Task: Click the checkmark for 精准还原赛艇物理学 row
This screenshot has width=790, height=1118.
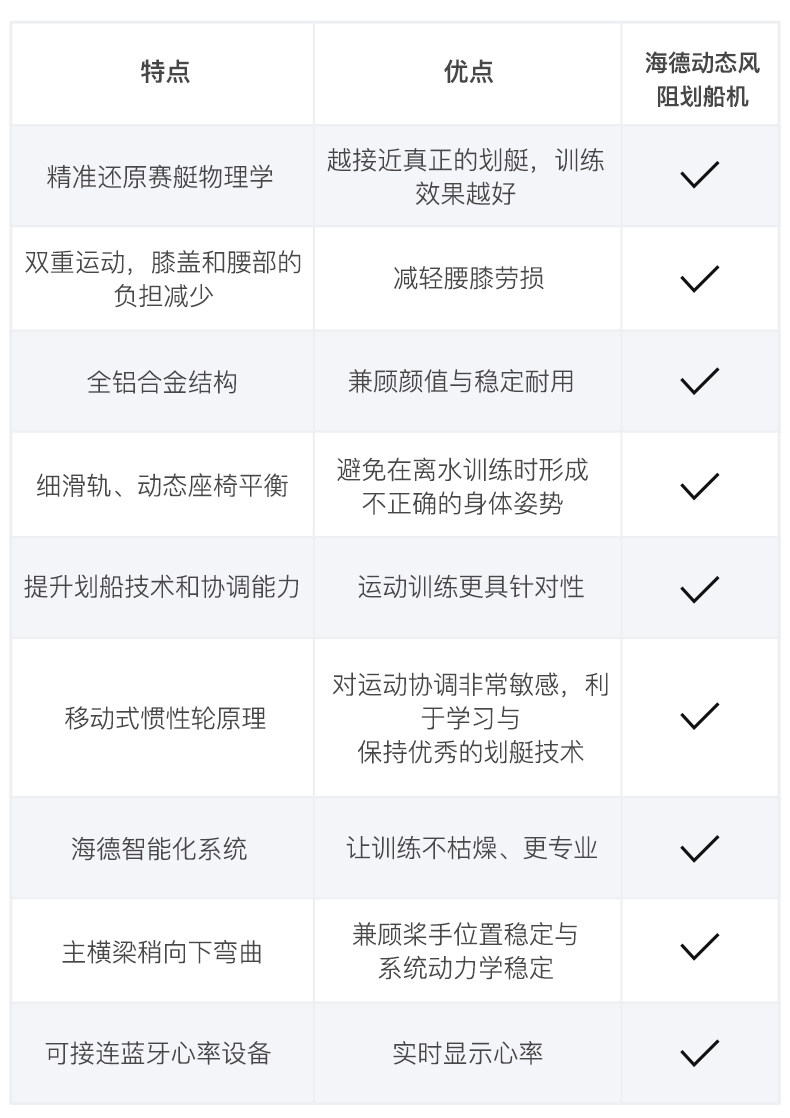Action: [x=699, y=176]
